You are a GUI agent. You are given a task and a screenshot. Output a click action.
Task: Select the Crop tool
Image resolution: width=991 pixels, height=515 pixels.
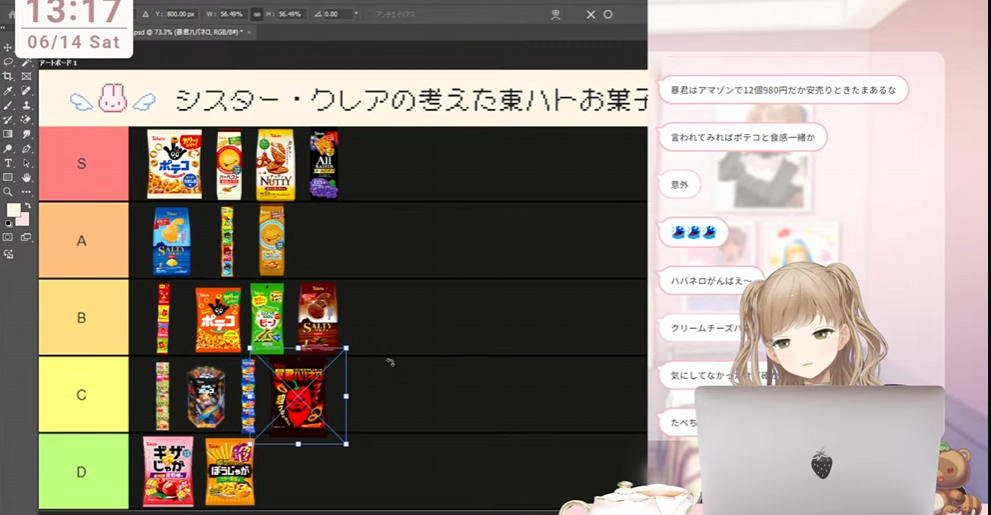coord(8,76)
